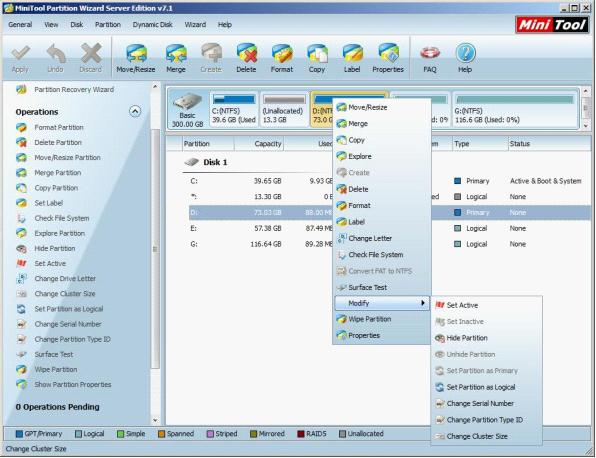
Task: Click the Status column header
Action: [549, 144]
